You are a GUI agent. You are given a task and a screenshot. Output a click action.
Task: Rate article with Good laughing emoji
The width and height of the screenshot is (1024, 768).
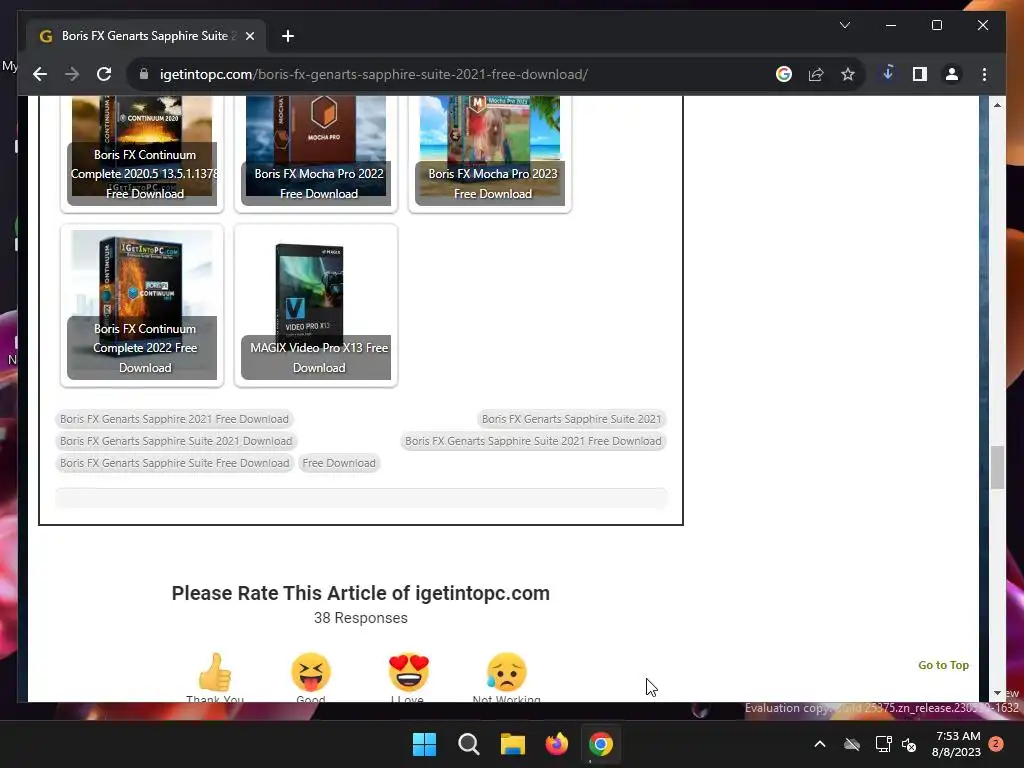click(311, 673)
